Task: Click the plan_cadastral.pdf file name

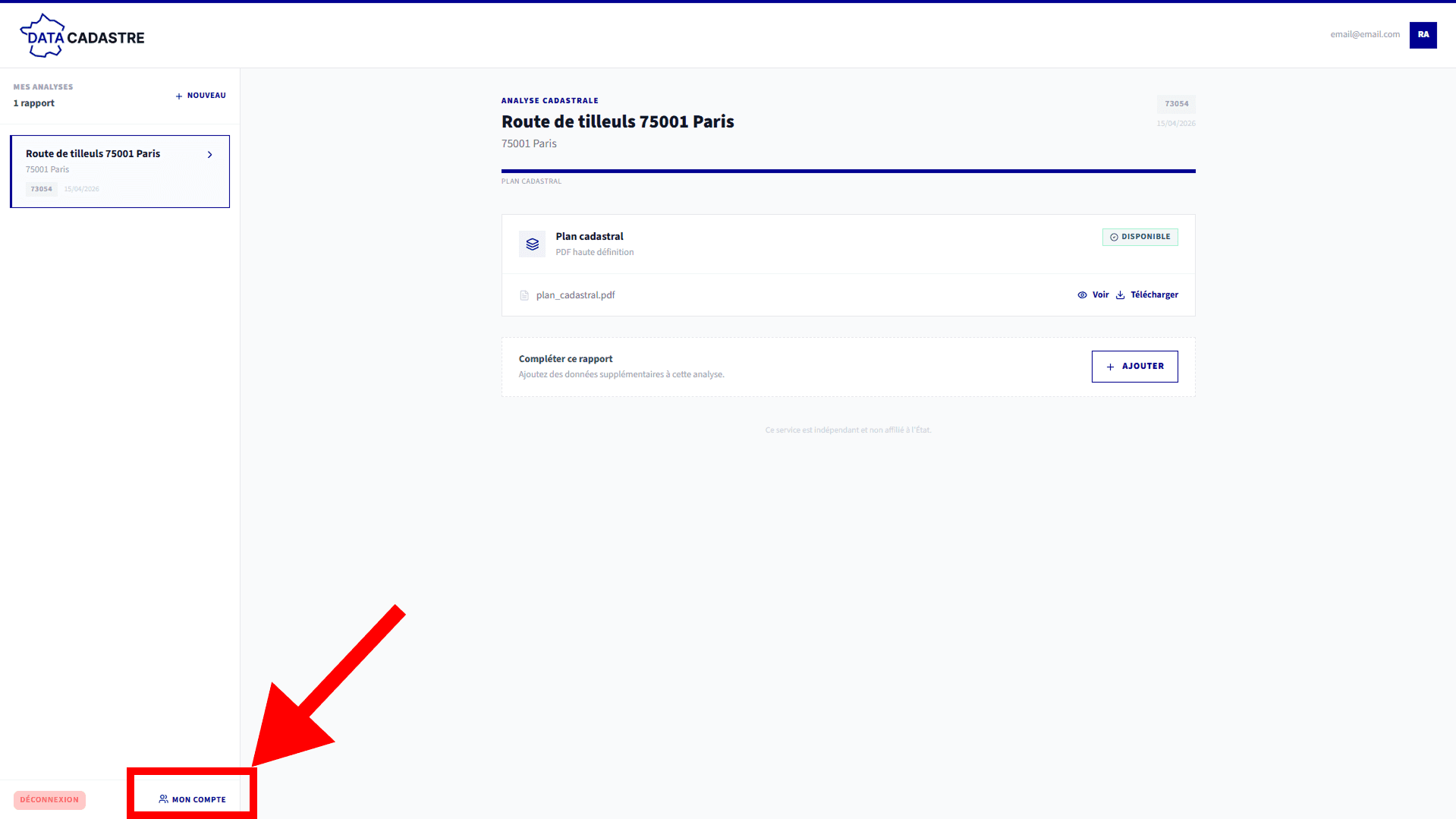Action: click(x=575, y=295)
